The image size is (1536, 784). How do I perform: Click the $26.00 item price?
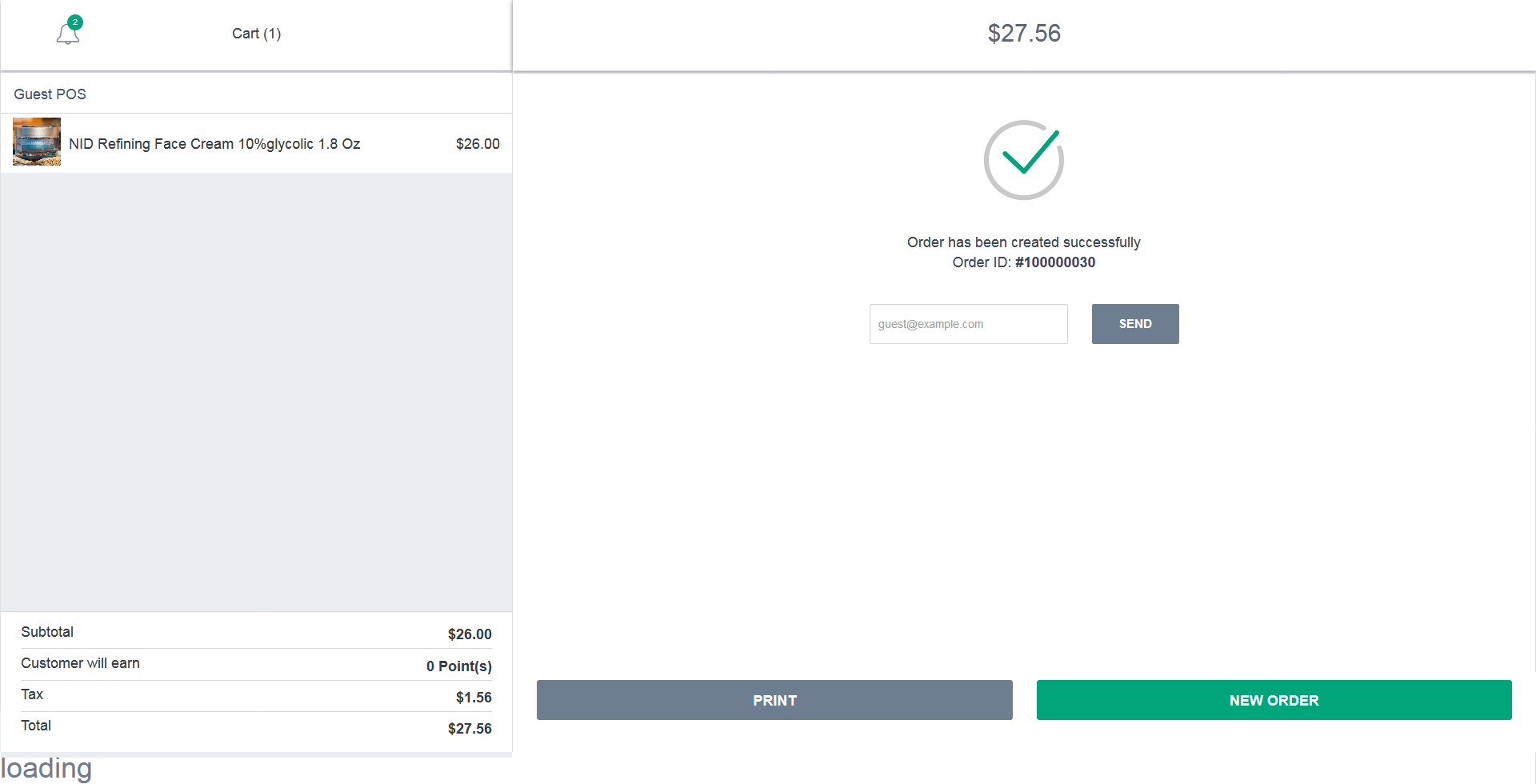pos(478,144)
